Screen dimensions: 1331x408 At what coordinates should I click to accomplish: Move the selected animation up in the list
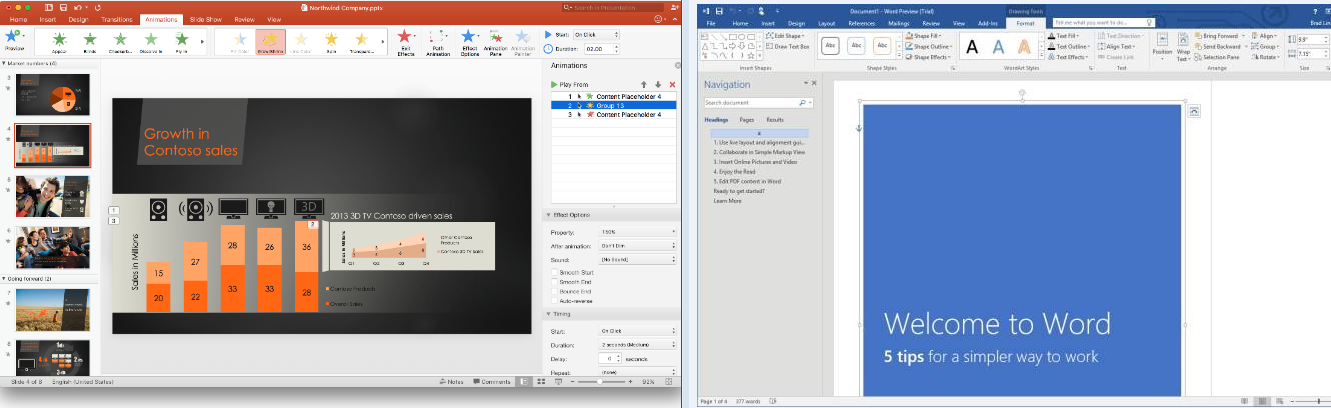tap(644, 85)
